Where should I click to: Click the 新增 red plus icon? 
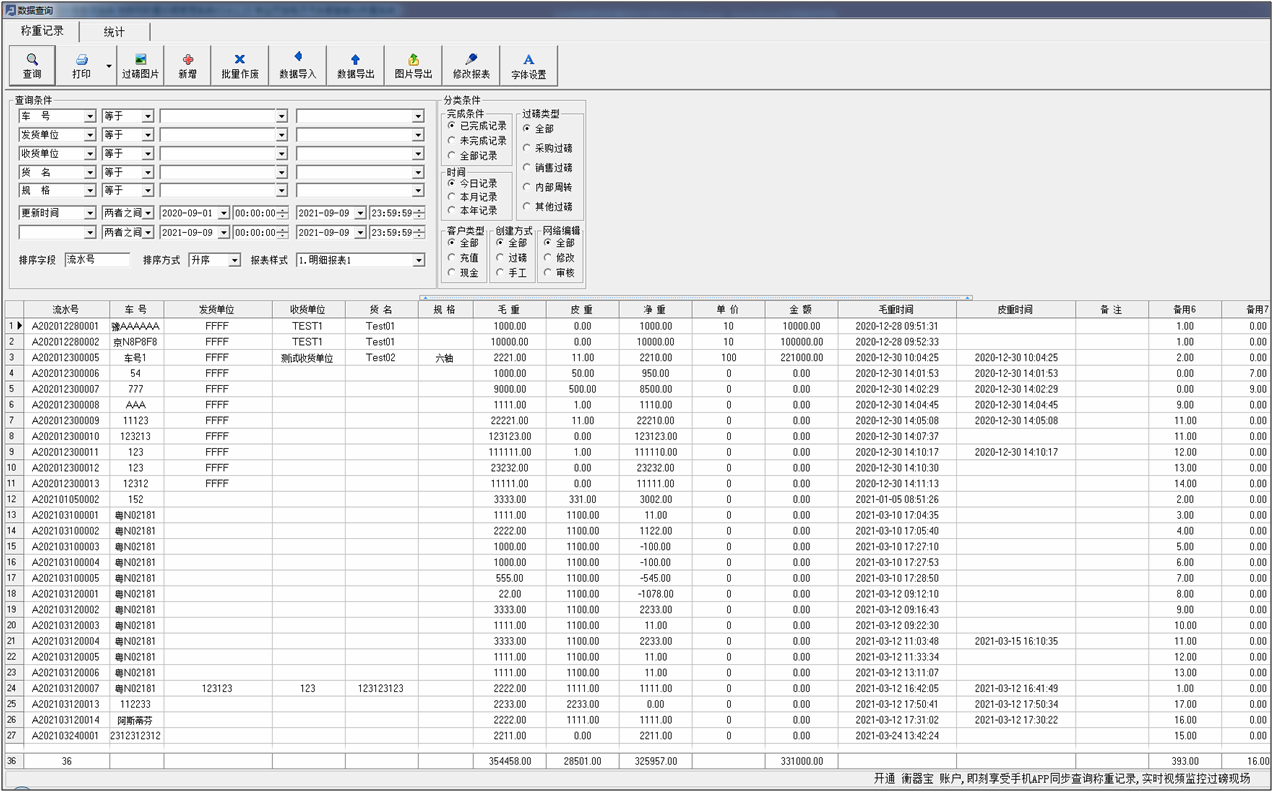(188, 66)
